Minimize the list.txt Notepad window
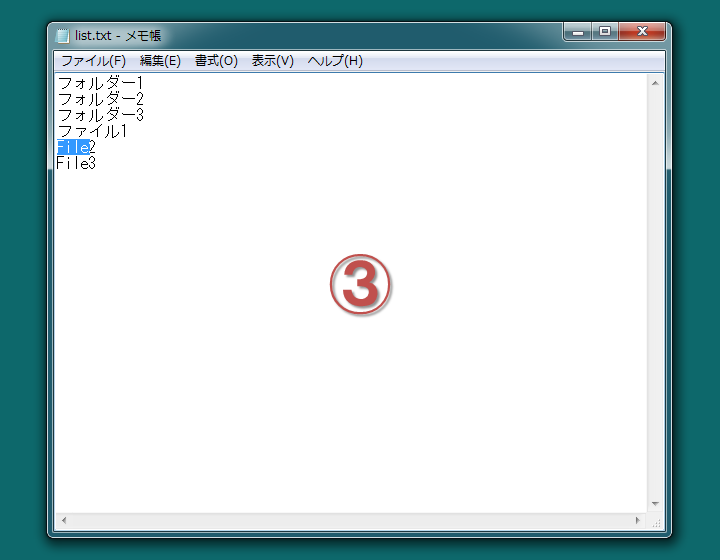Viewport: 720px width, 560px height. coord(578,32)
